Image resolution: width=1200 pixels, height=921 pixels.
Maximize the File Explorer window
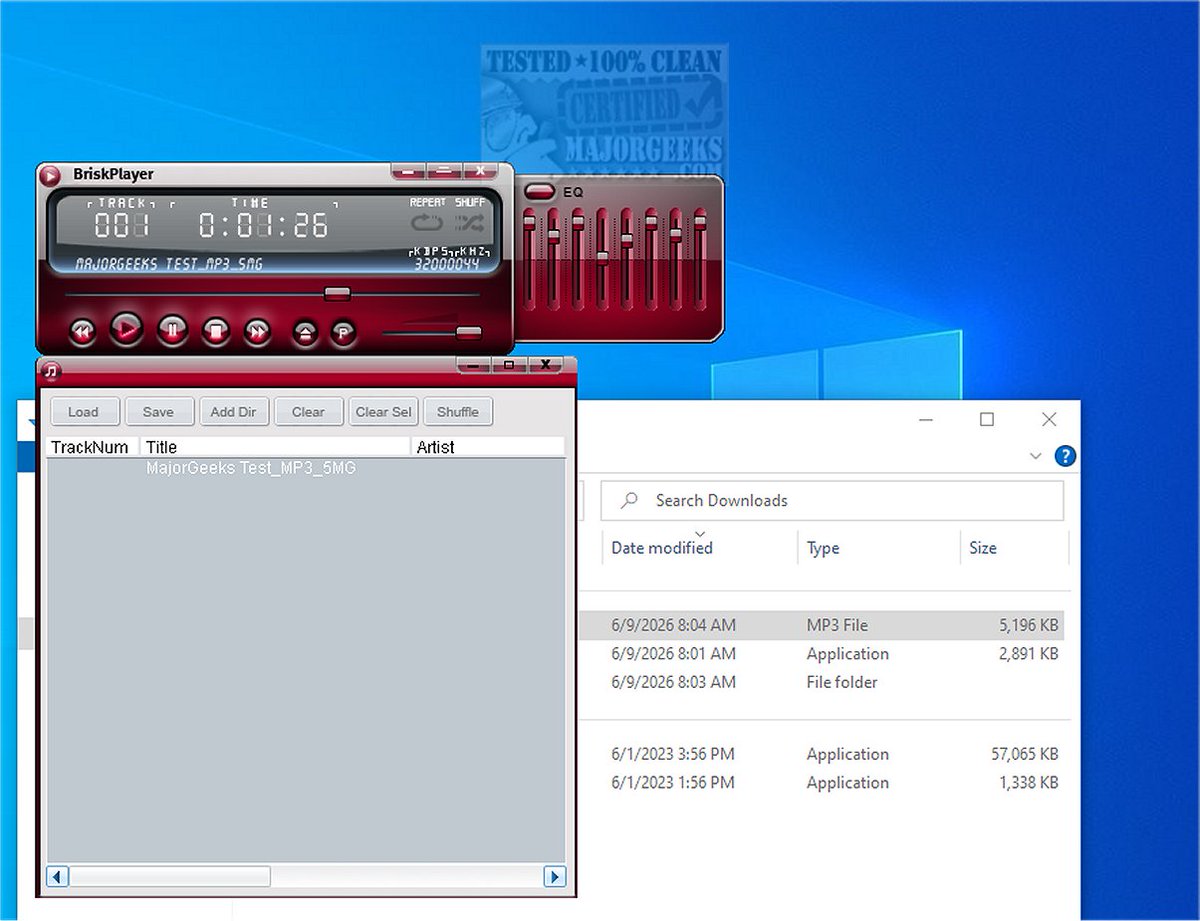coord(987,419)
